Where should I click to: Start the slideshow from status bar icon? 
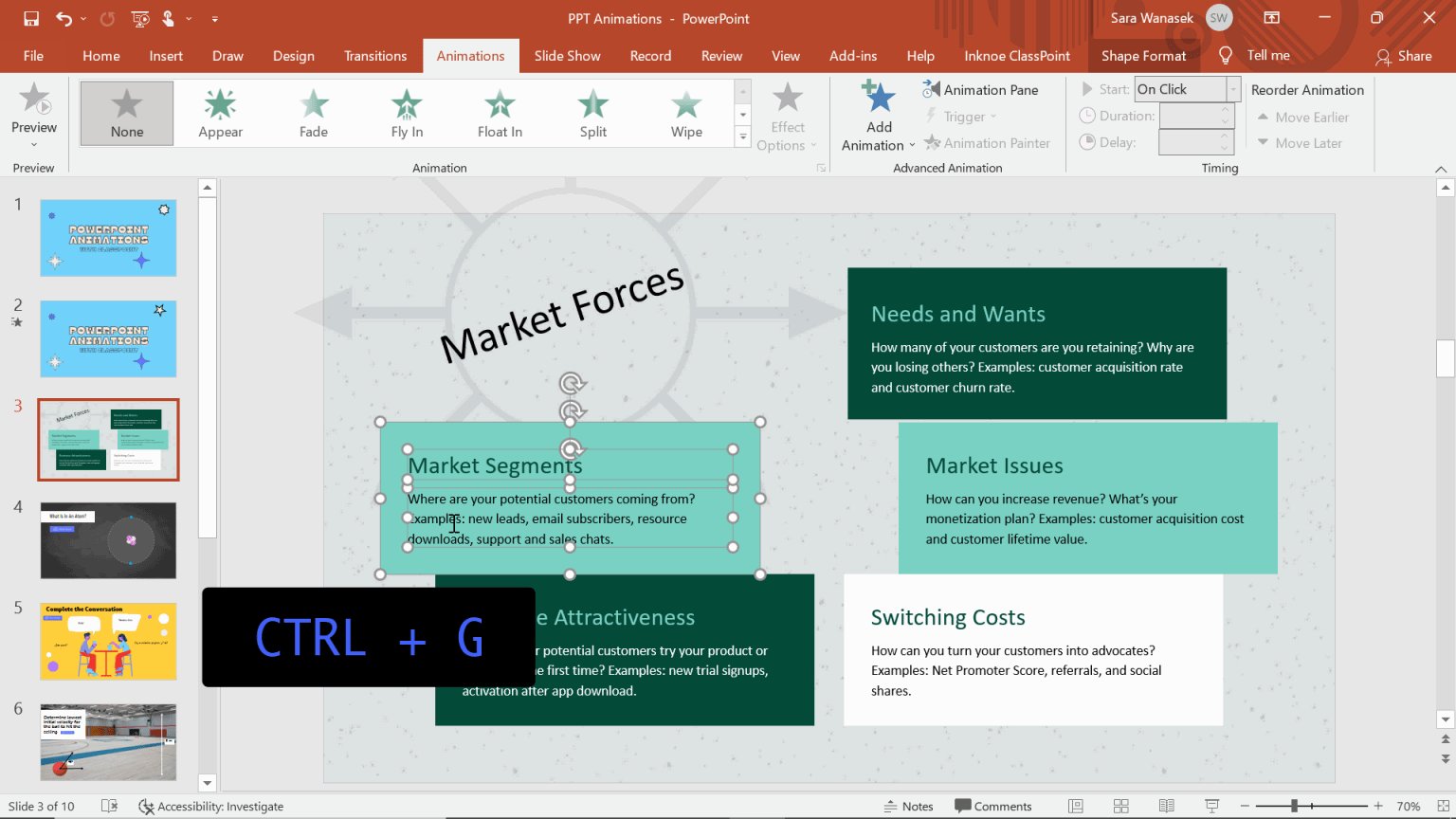point(1211,806)
